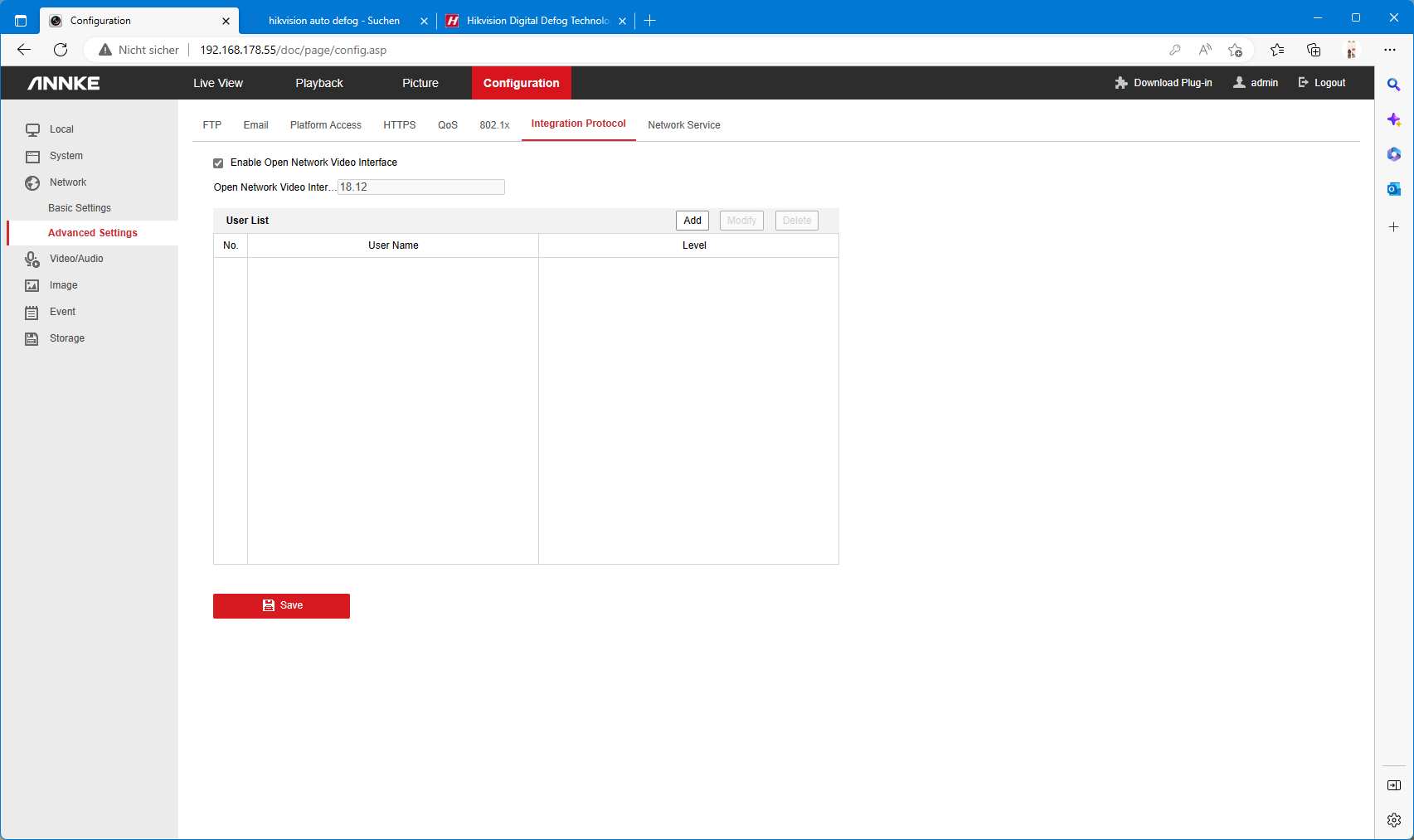This screenshot has height=840, width=1414.
Task: Click the Local monitor icon in sidebar
Action: click(32, 130)
